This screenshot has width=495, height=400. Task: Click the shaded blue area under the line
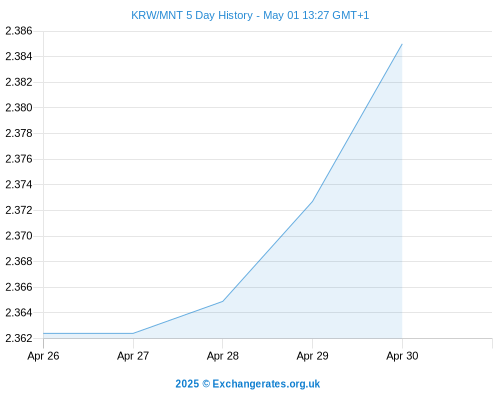click(x=333, y=283)
